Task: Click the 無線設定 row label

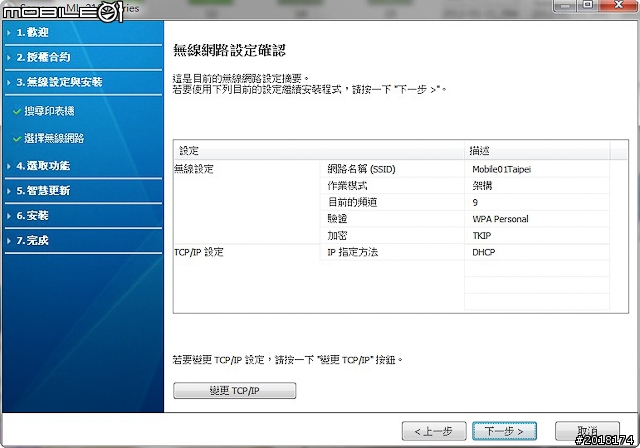Action: (x=194, y=169)
